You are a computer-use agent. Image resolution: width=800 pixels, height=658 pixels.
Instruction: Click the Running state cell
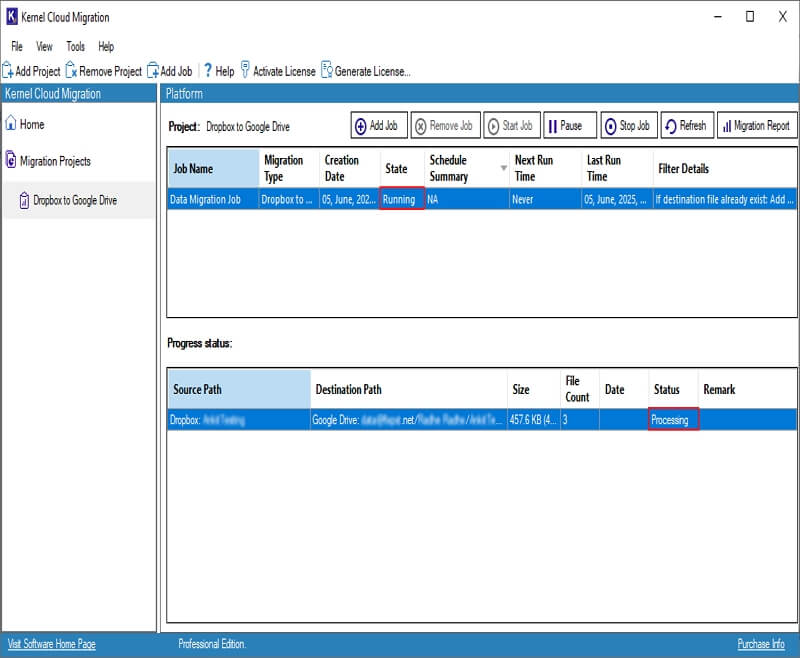click(x=402, y=199)
